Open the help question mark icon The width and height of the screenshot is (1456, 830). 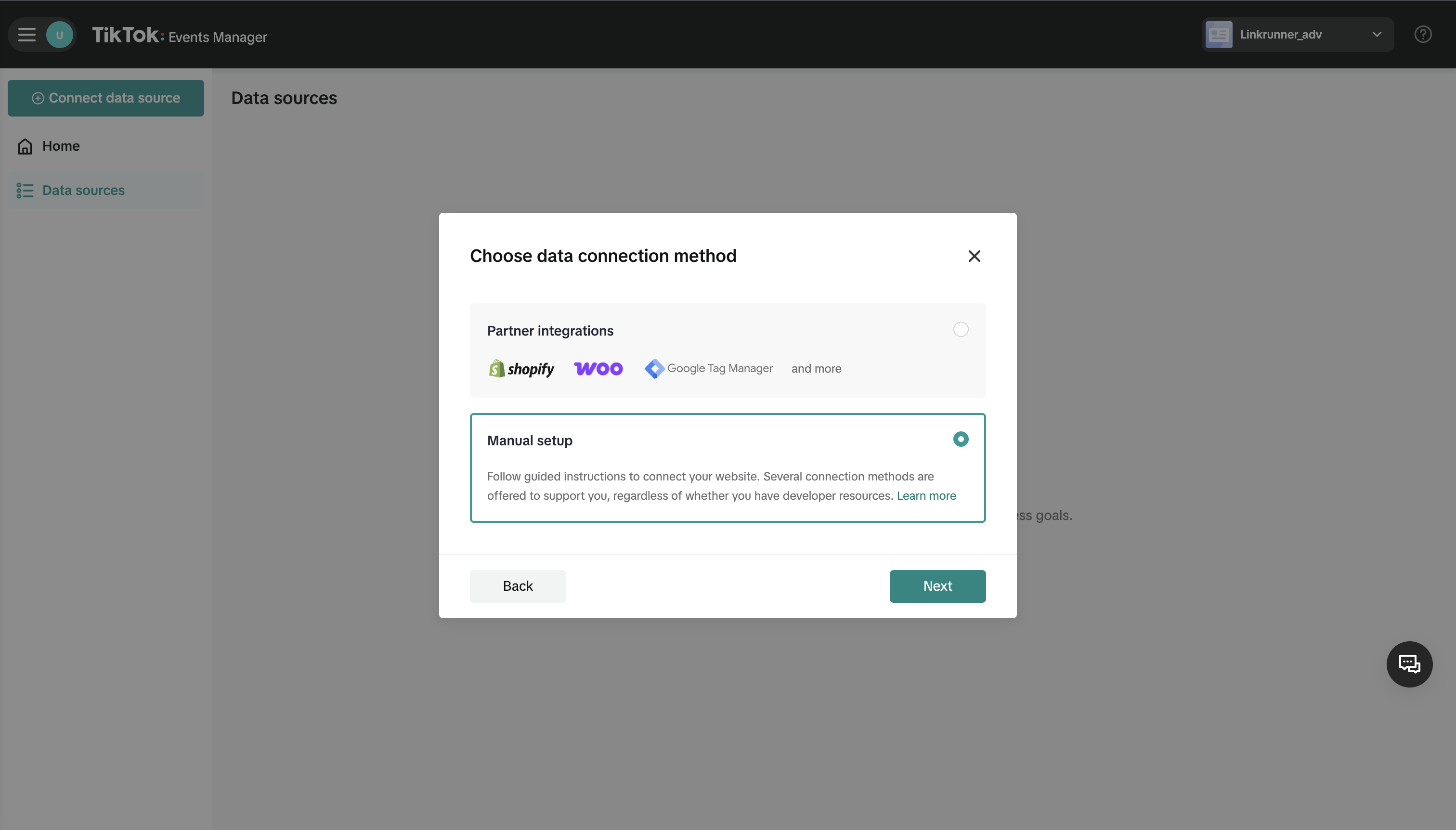tap(1423, 35)
